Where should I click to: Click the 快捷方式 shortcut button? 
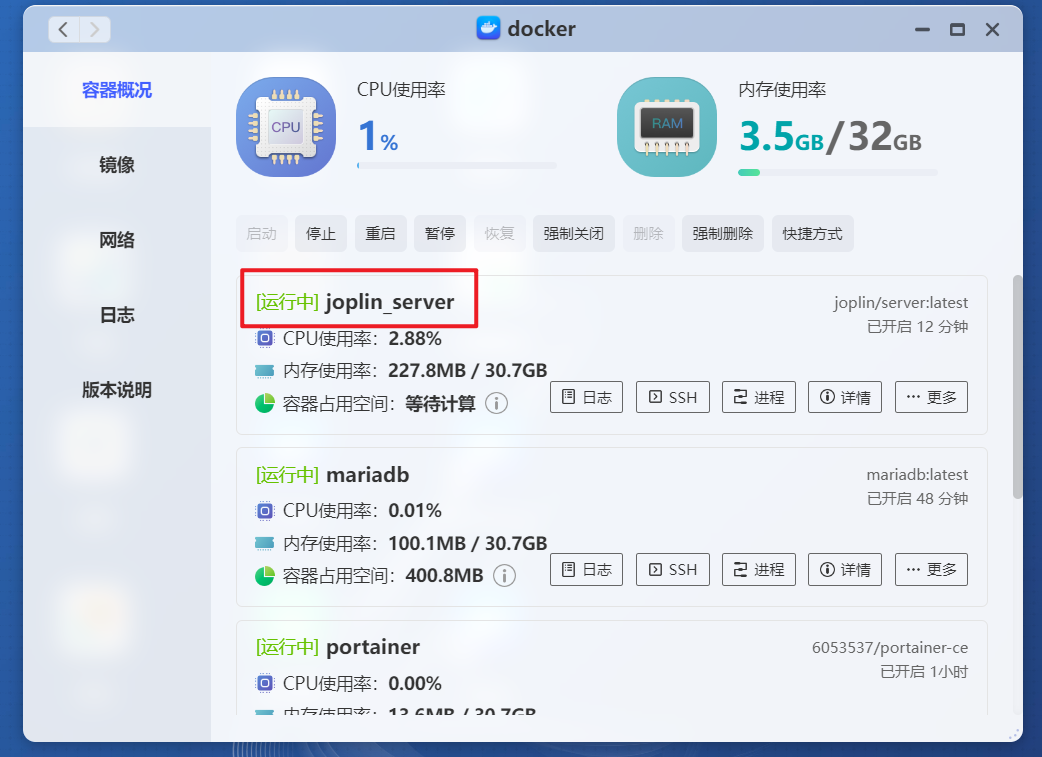pyautogui.click(x=813, y=233)
